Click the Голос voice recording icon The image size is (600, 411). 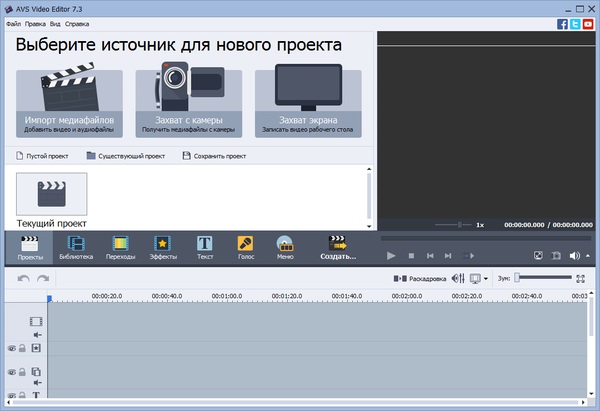(245, 247)
